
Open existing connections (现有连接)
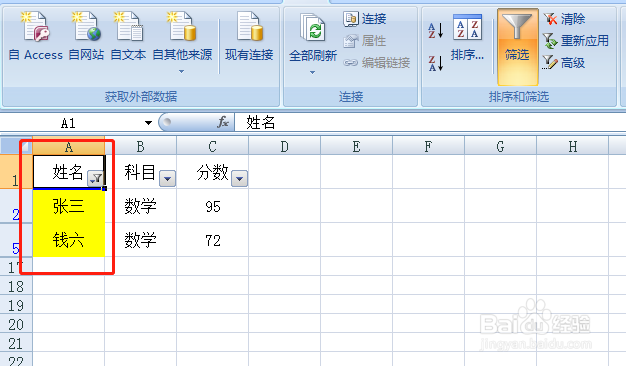click(249, 37)
